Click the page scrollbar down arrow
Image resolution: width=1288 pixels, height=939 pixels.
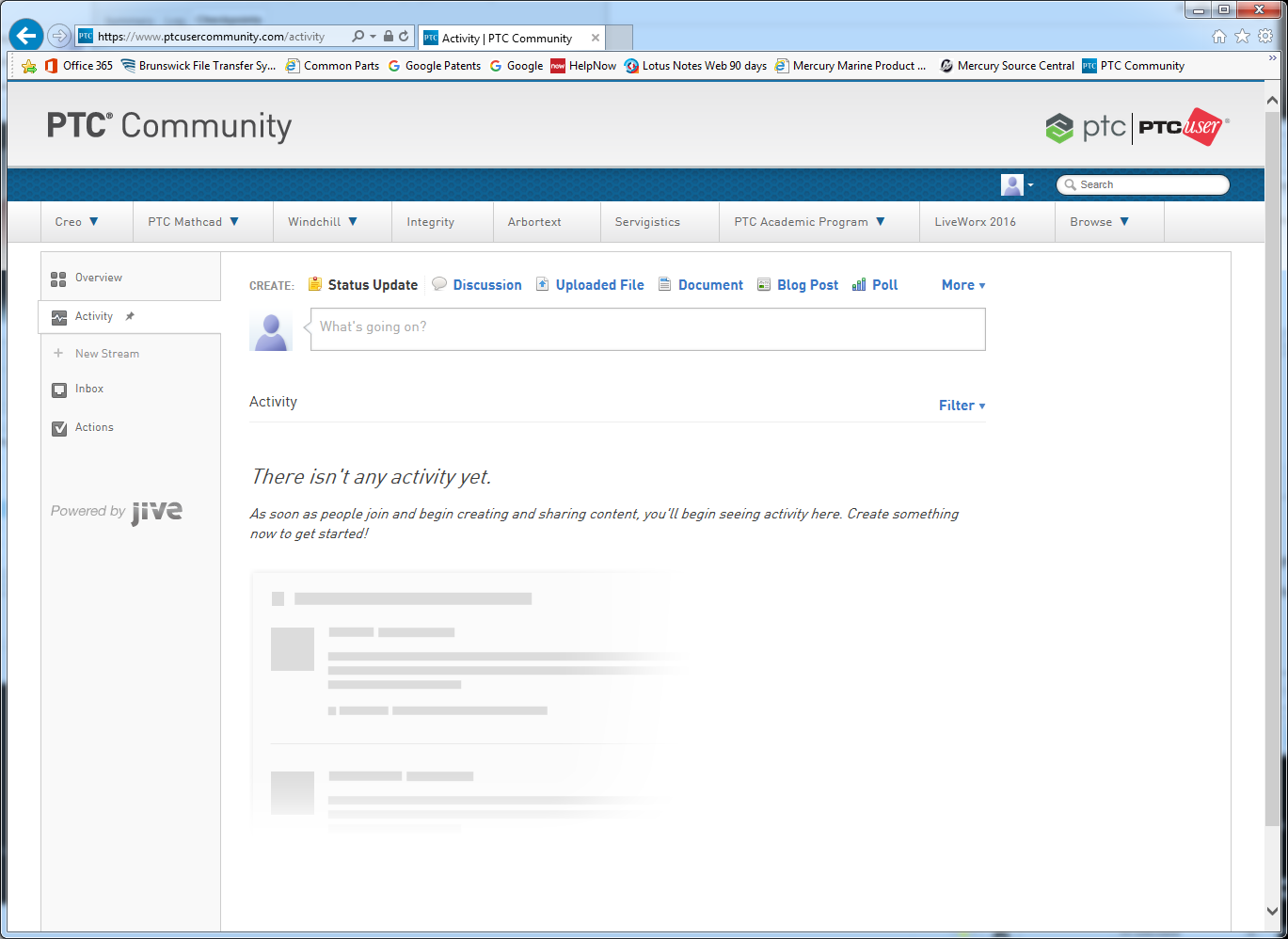[1272, 911]
